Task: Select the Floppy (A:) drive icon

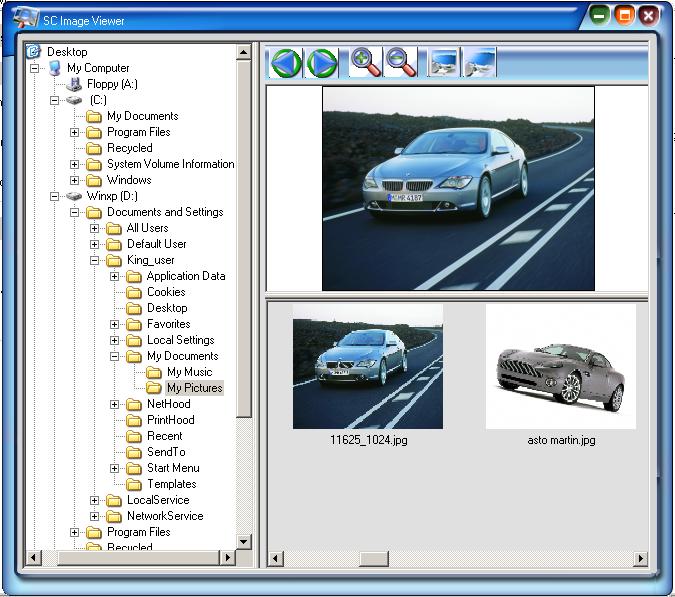Action: point(74,84)
